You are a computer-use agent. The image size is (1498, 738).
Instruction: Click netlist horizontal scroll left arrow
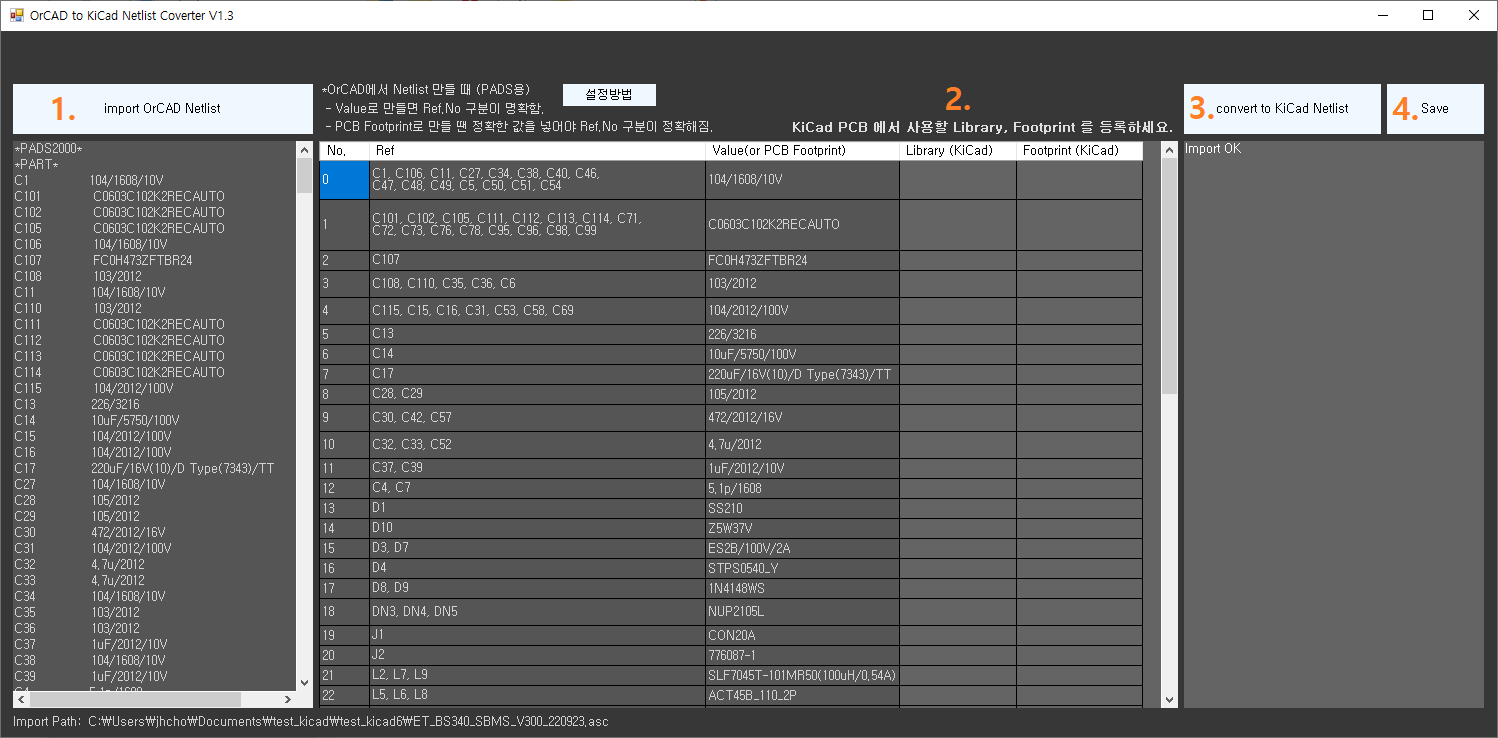(21, 700)
